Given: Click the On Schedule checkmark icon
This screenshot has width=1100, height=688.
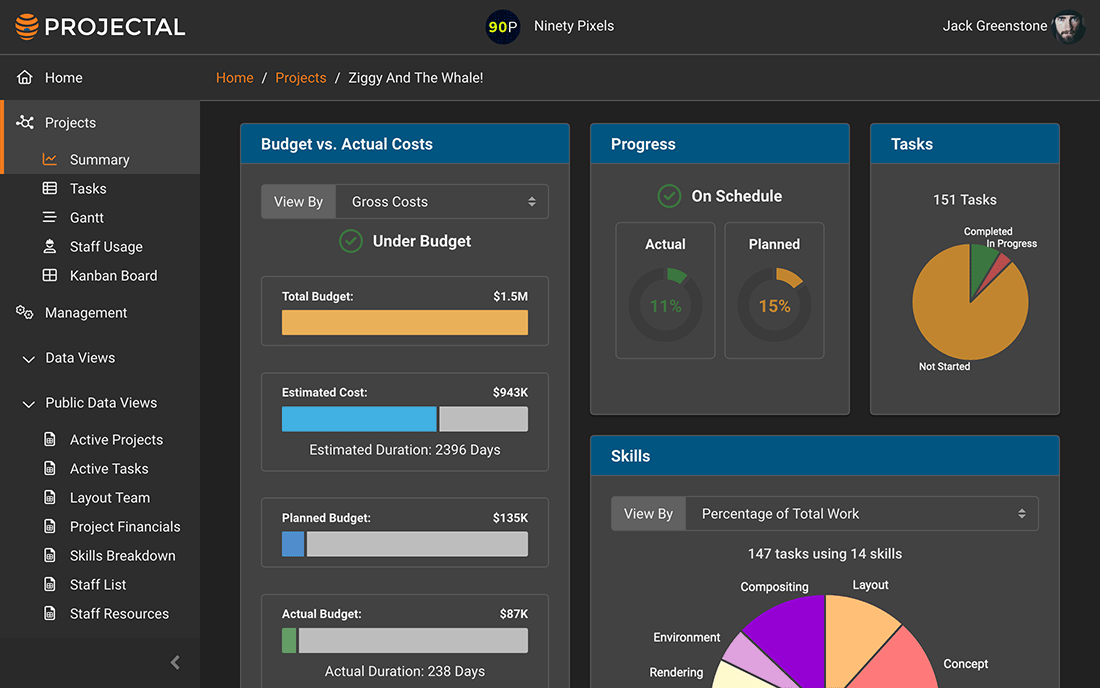Looking at the screenshot, I should (669, 196).
